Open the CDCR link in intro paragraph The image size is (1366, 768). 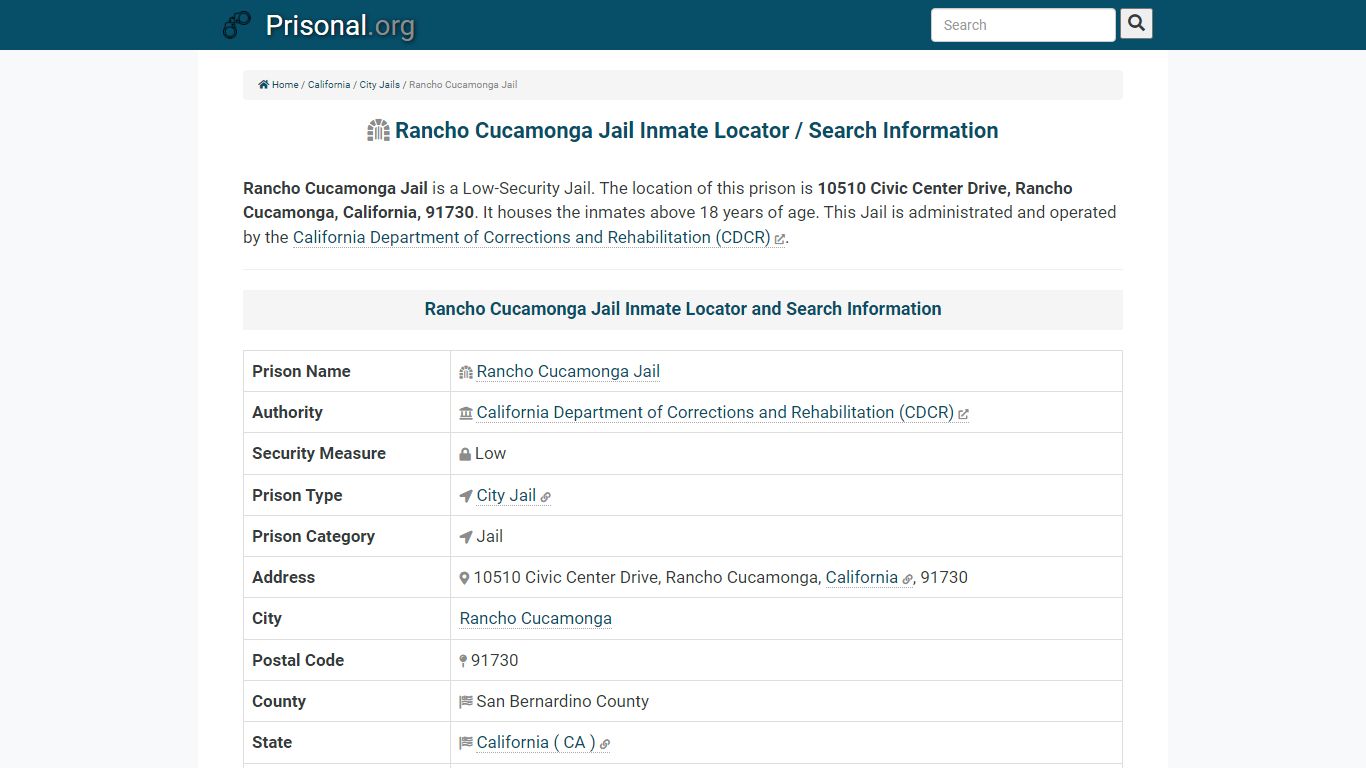click(x=532, y=238)
